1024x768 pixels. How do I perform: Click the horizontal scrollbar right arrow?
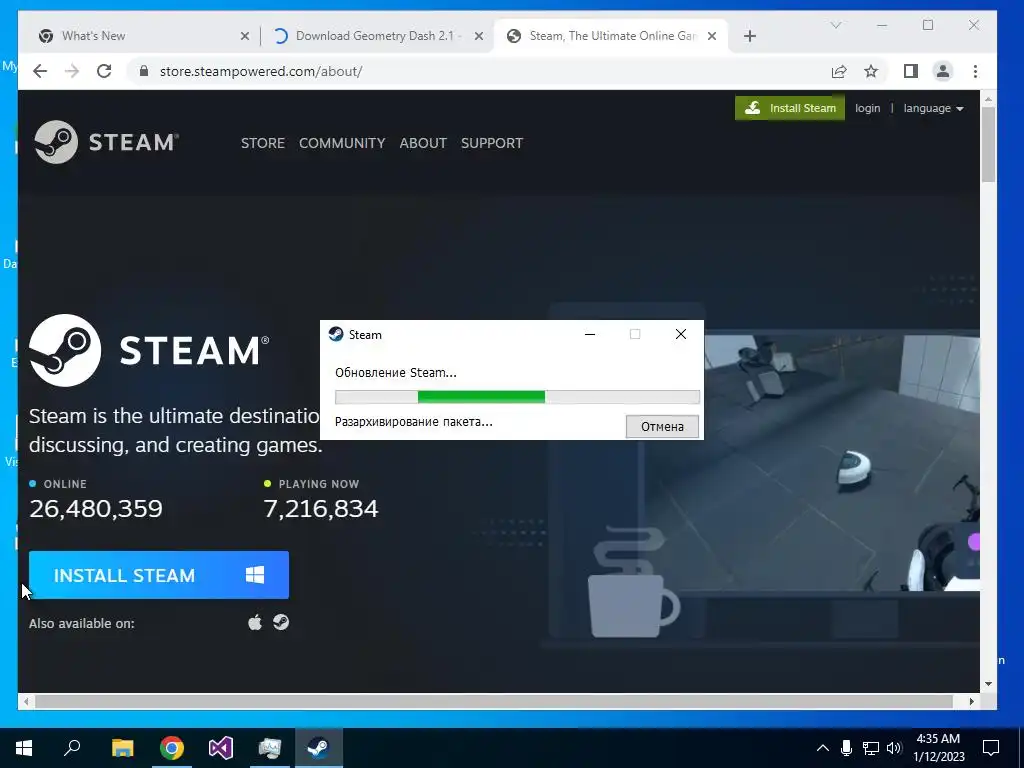pyautogui.click(x=972, y=701)
